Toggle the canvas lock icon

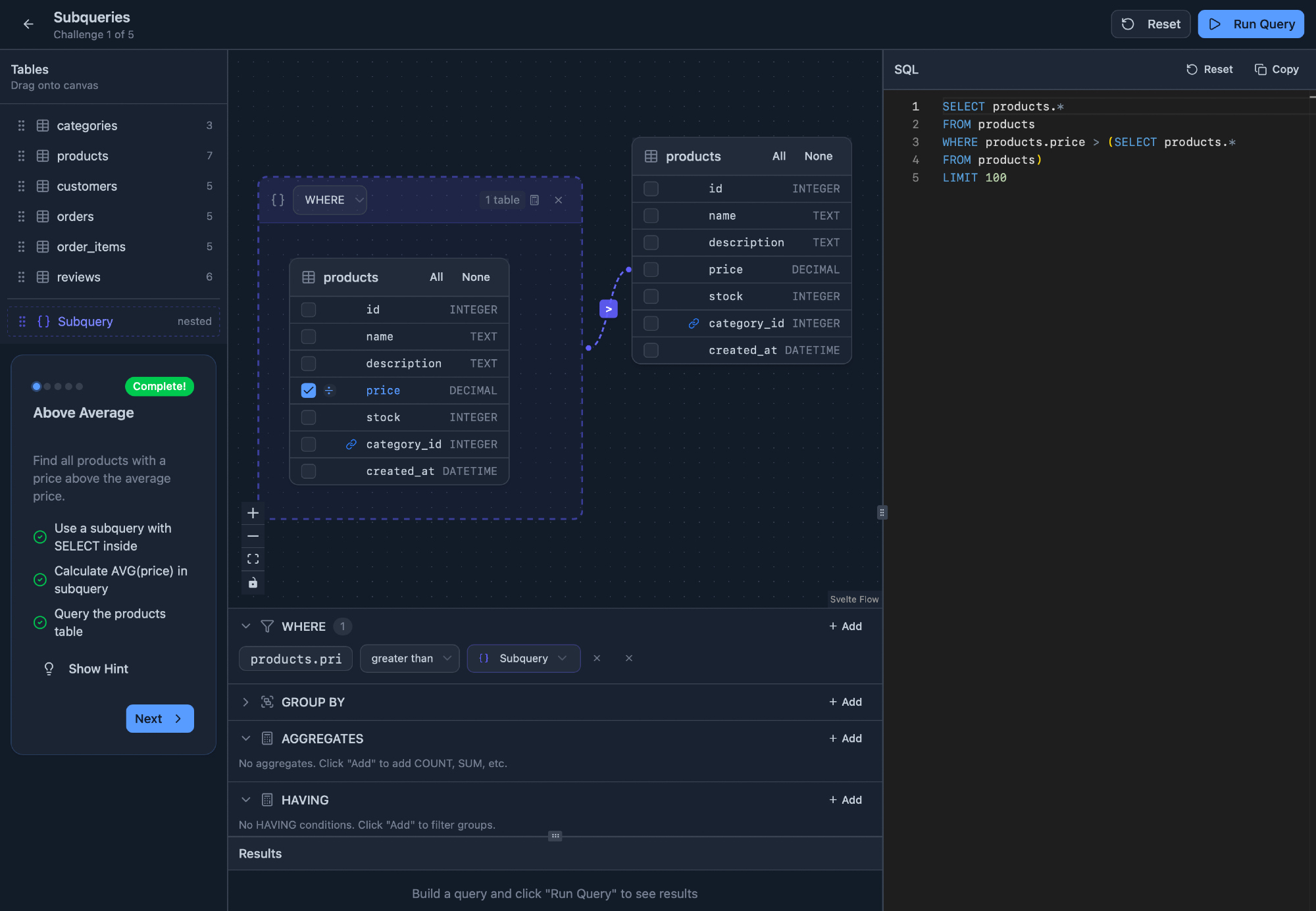point(253,583)
